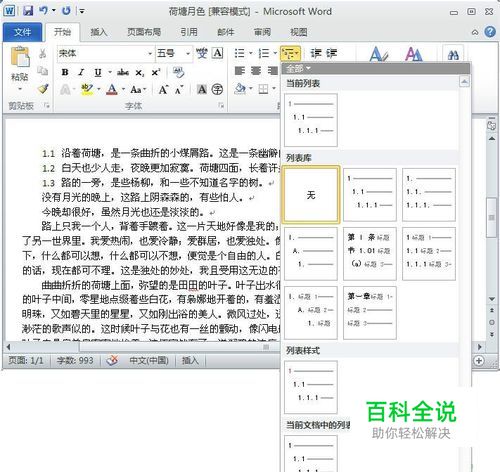This screenshot has height=472, width=500.
Task: Click the enclosed character 字 icon
Action: coord(217,89)
